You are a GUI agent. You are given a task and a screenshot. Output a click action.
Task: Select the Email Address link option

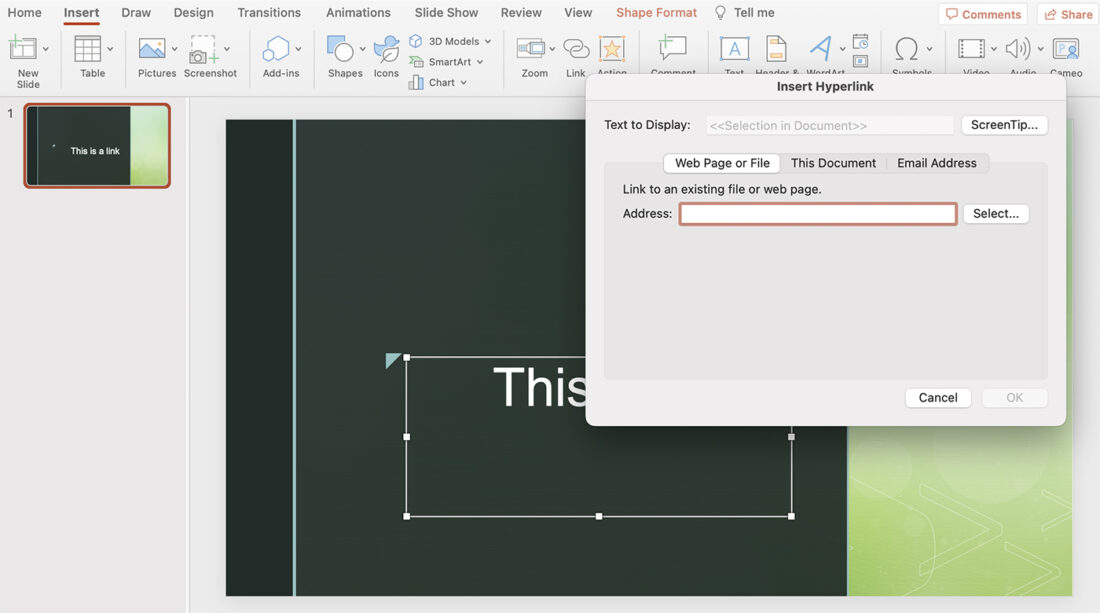tap(936, 162)
